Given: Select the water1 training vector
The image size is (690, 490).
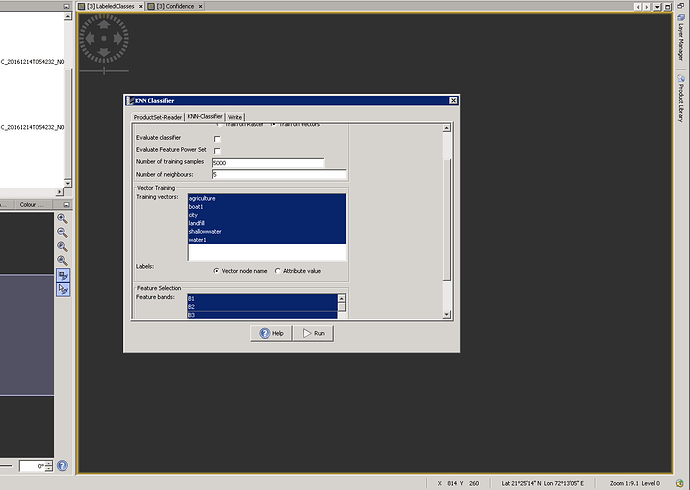Looking at the screenshot, I should (x=267, y=240).
